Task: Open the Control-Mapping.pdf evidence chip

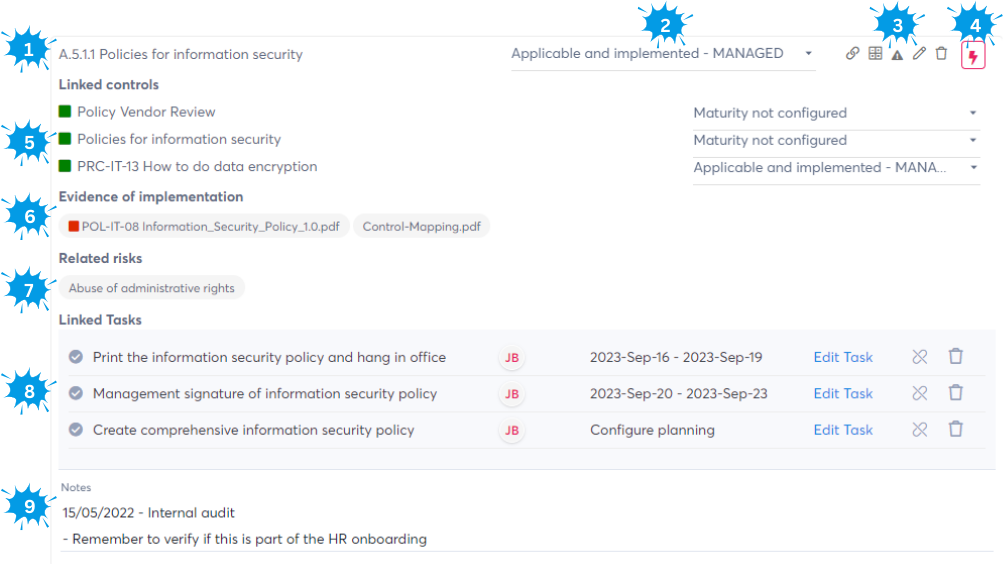Action: click(x=421, y=227)
